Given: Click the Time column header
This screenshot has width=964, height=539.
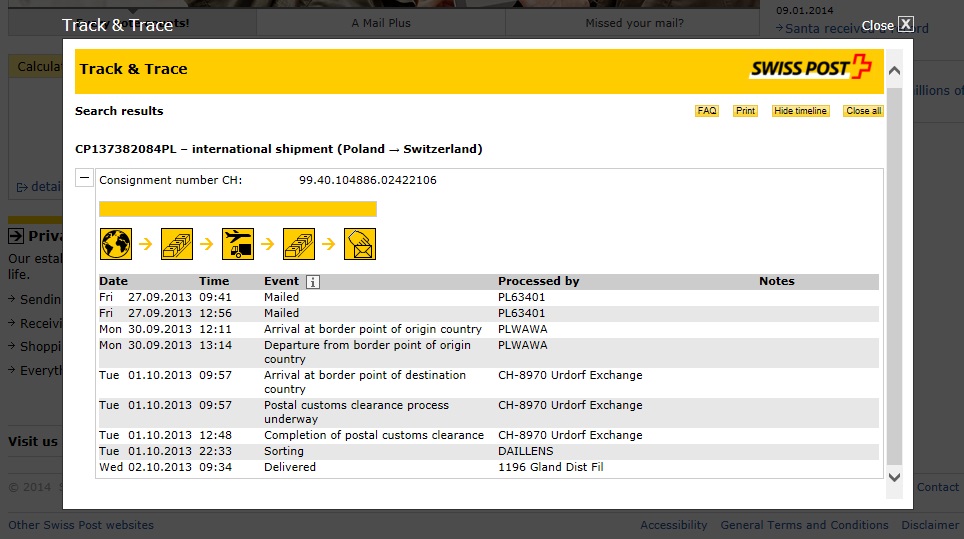Looking at the screenshot, I should (x=213, y=281).
